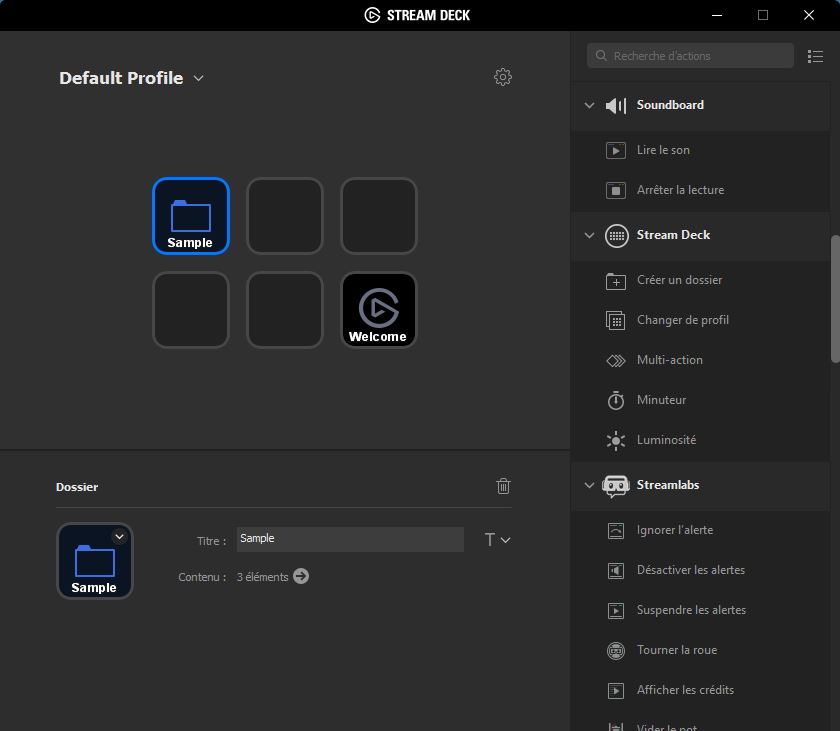
Task: Click the Soundboard speaker icon
Action: (x=616, y=105)
